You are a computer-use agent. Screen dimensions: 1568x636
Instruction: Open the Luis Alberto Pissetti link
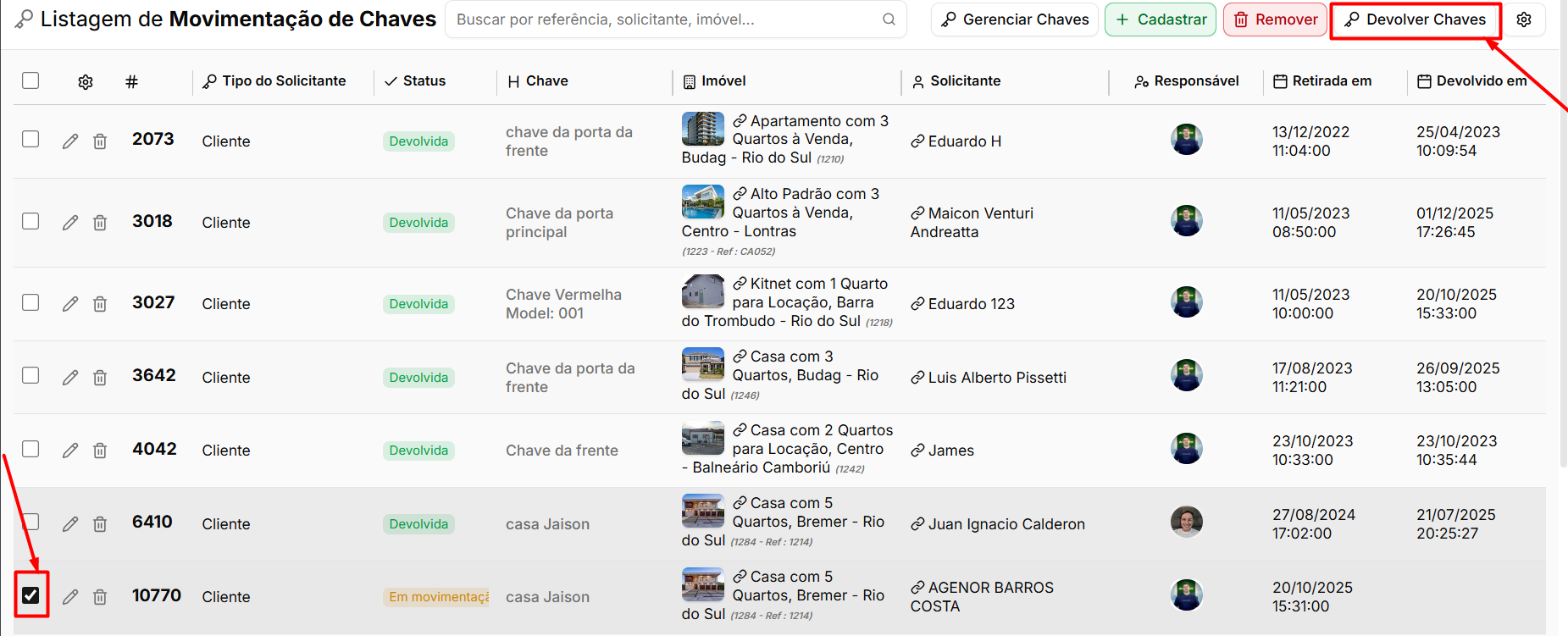click(x=989, y=378)
